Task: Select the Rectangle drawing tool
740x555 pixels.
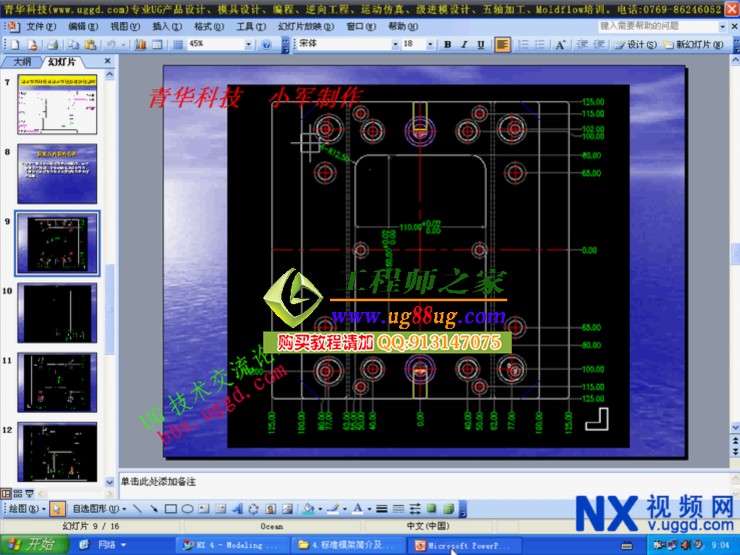Action: point(171,509)
